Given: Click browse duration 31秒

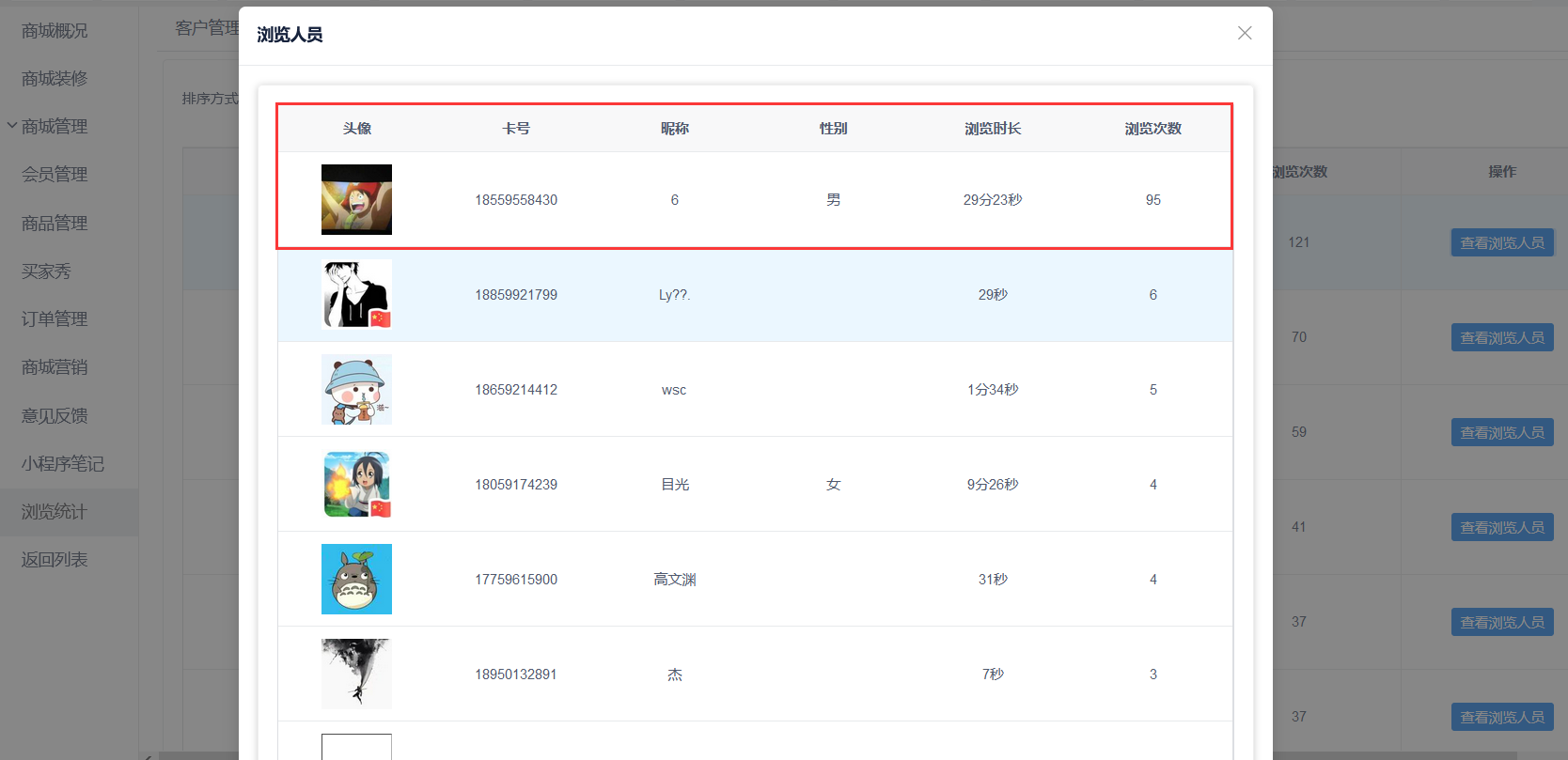Looking at the screenshot, I should point(993,580).
